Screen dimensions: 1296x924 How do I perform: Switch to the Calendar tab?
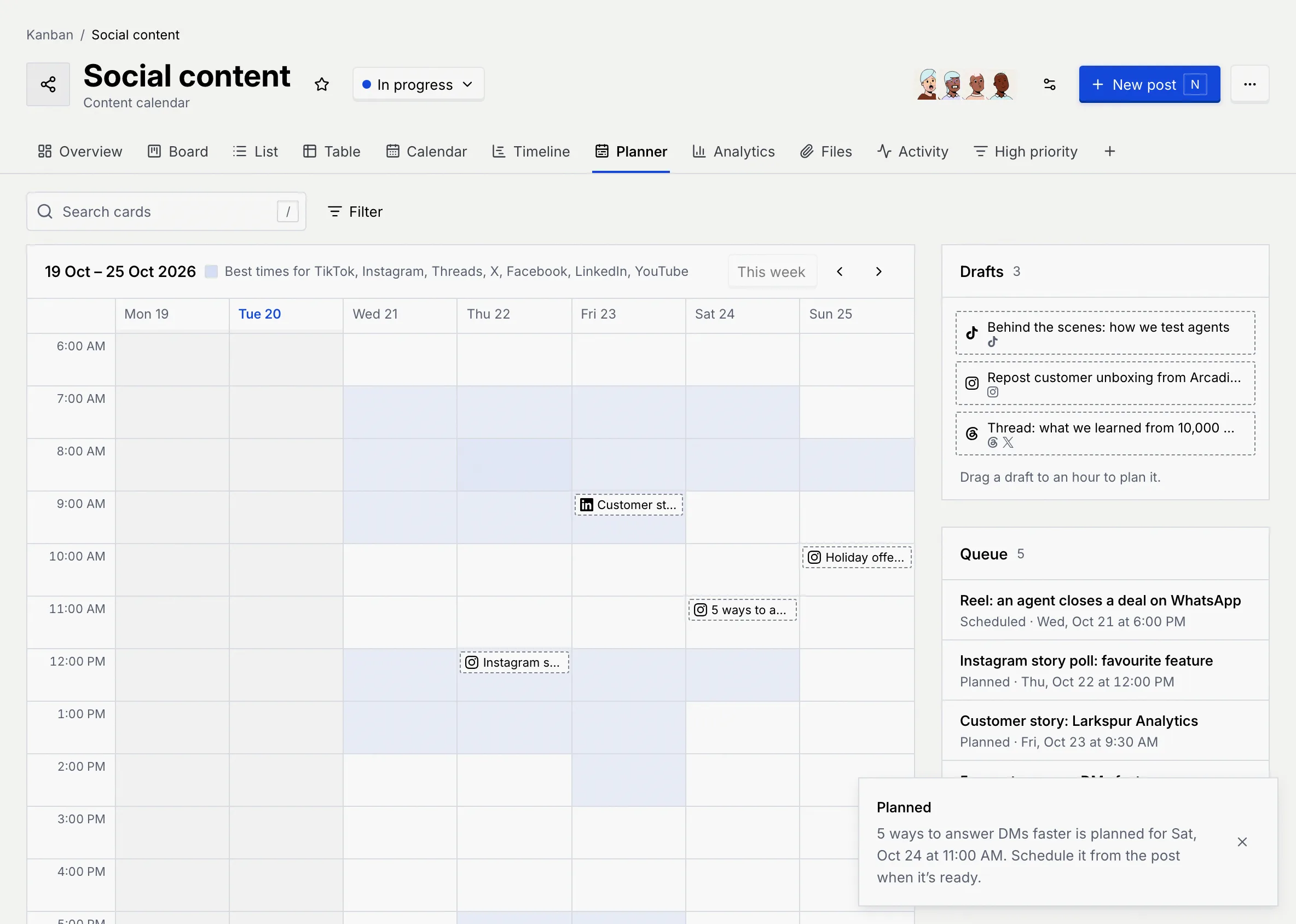(x=426, y=151)
